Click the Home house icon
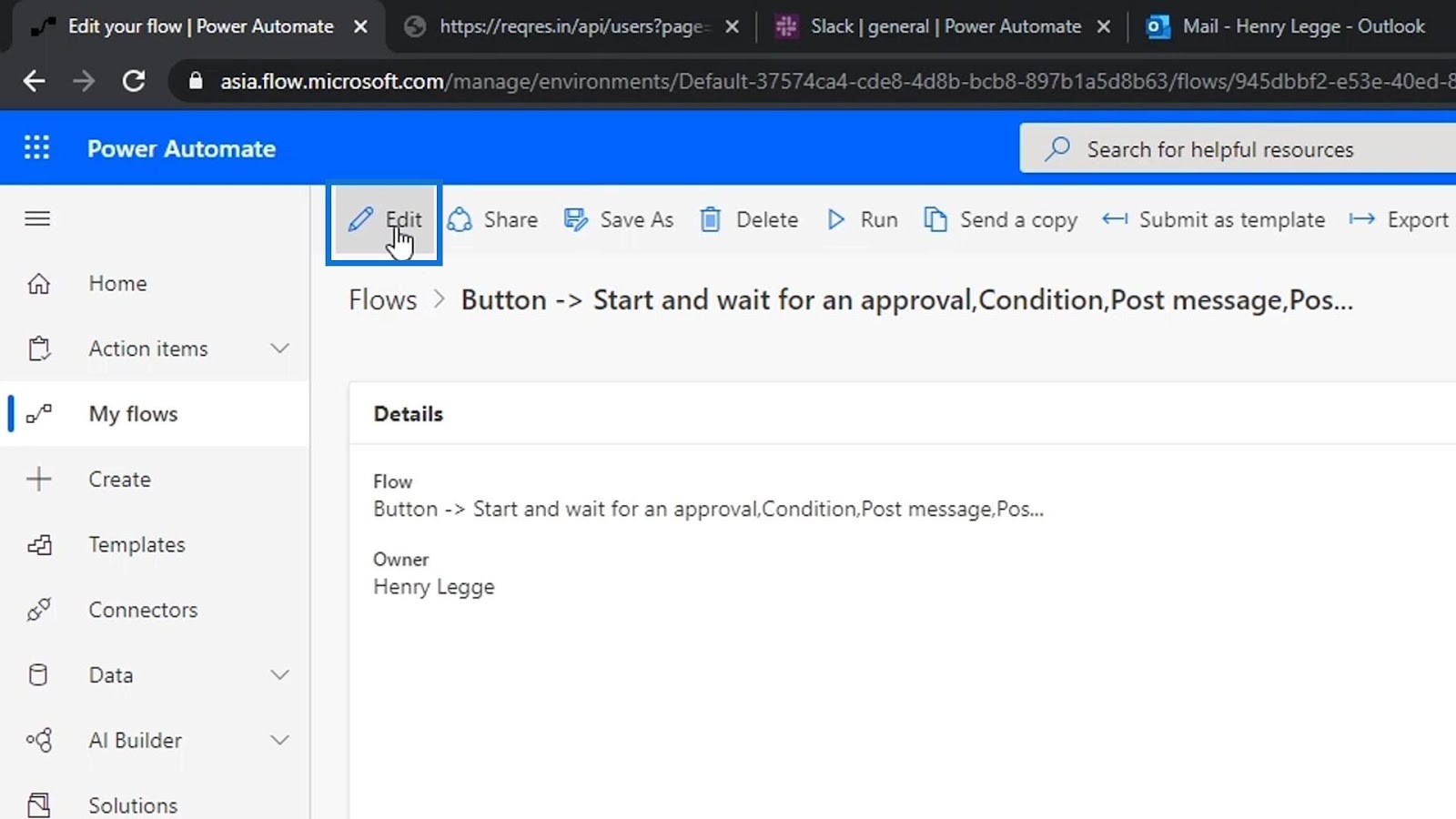The width and height of the screenshot is (1456, 819). tap(38, 284)
